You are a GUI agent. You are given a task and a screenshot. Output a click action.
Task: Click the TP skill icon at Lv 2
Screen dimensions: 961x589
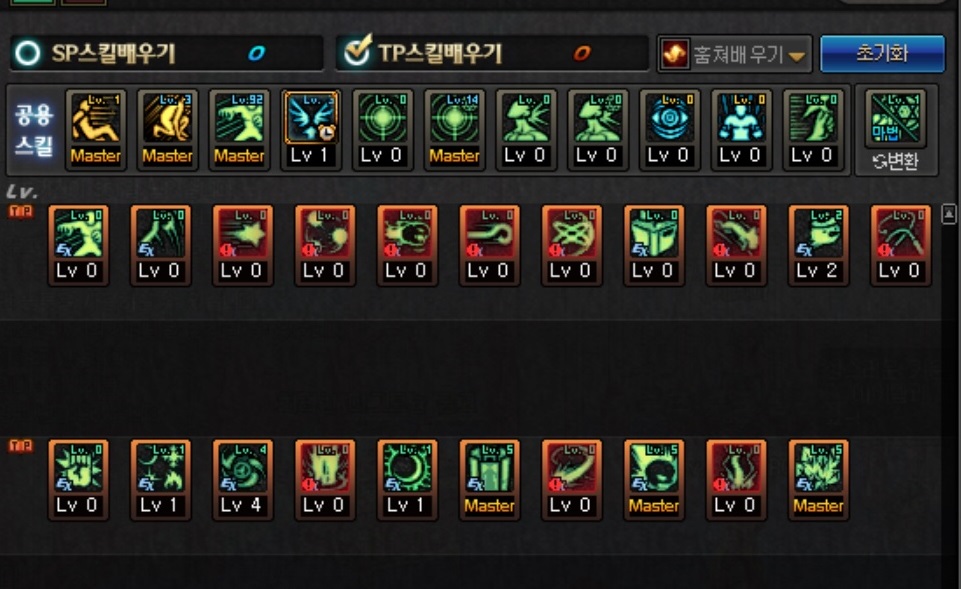point(818,245)
